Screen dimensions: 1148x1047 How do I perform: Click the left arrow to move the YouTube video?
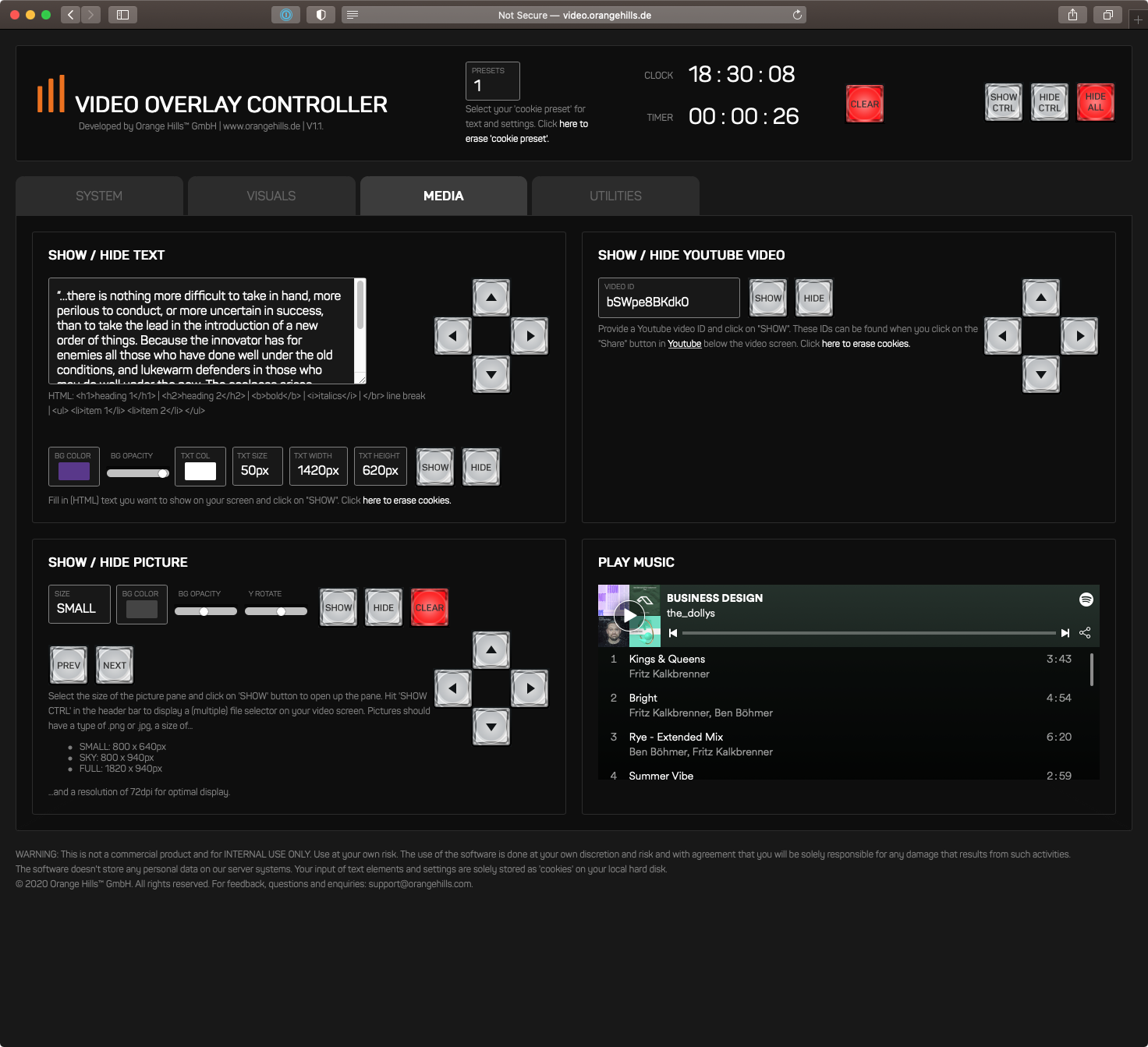[1003, 336]
